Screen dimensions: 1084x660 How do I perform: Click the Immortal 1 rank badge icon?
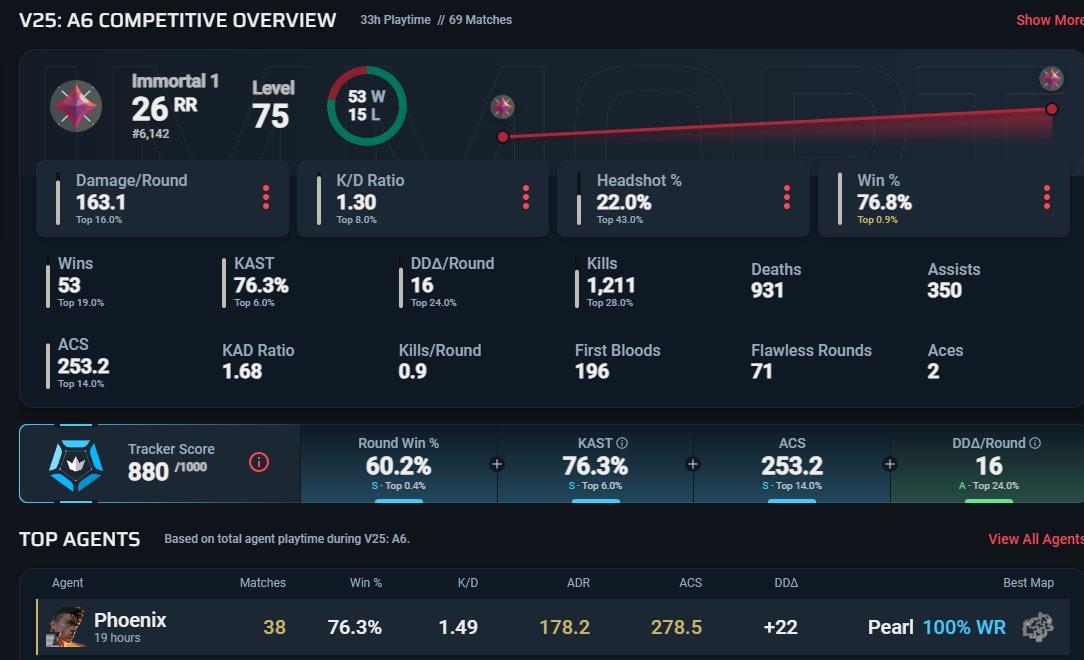[76, 106]
